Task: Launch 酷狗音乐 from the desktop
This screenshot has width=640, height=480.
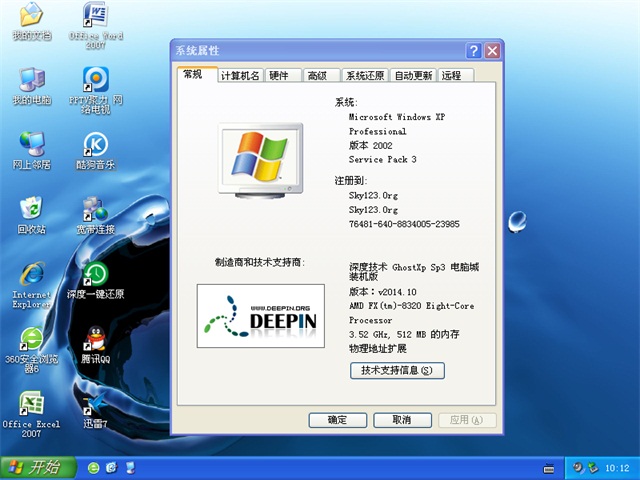Action: 95,144
